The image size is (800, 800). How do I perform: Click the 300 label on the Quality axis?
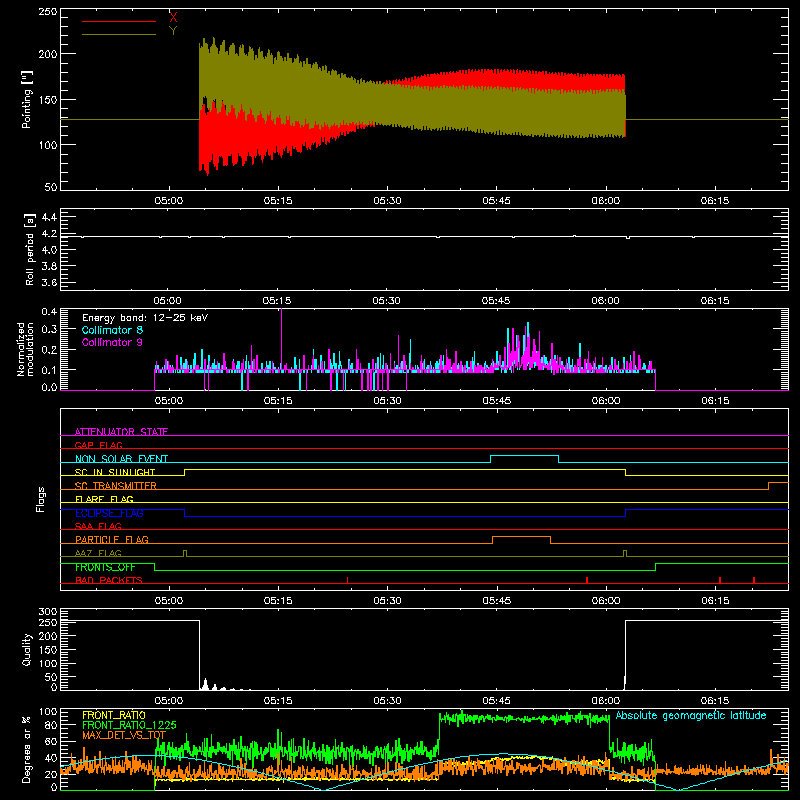pyautogui.click(x=48, y=612)
